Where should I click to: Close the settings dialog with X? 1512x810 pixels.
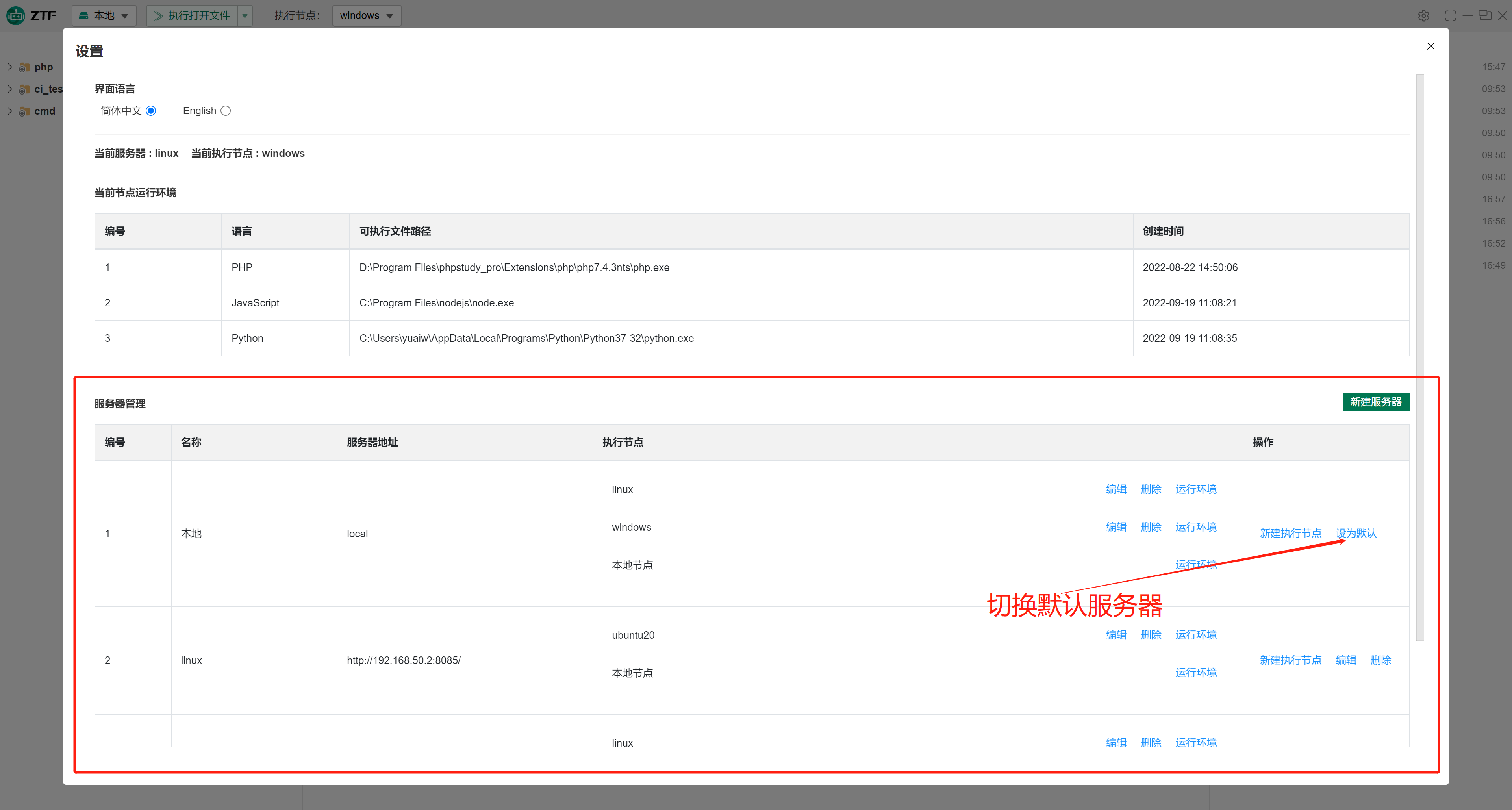click(x=1430, y=46)
